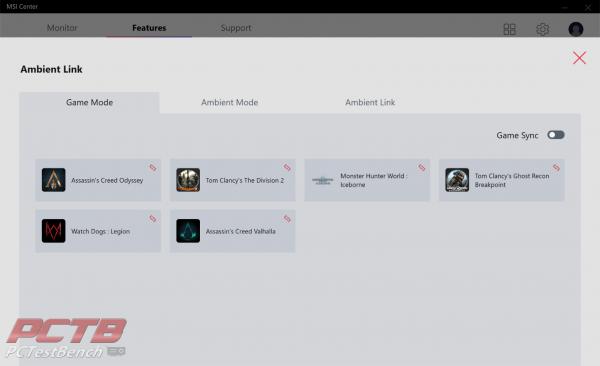Select the Watch Dogs Legion game thumbnail
Screen dimensions: 600x366
click(x=54, y=231)
